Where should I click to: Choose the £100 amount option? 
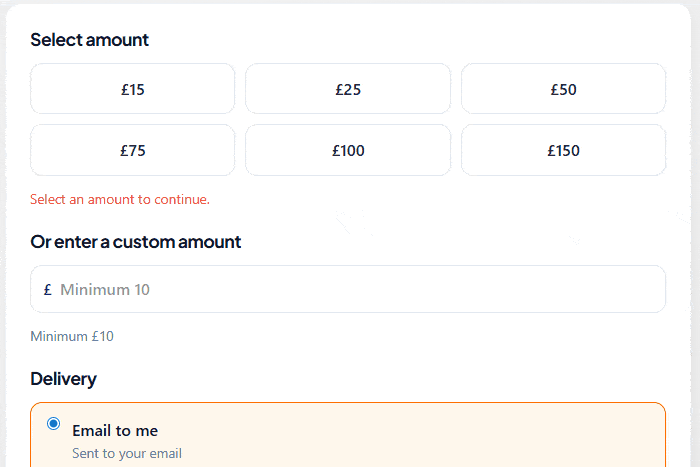[x=348, y=151]
